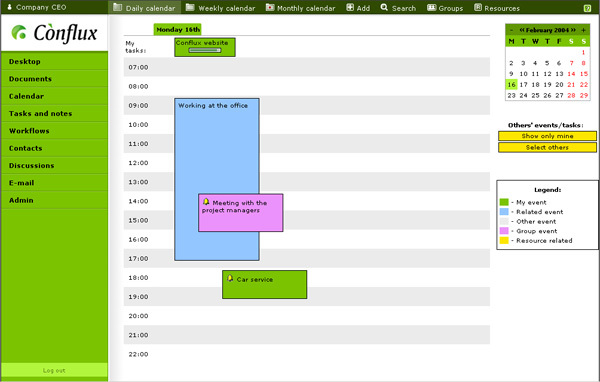This screenshot has width=600, height=382.
Task: Open the Admin section
Action: coord(54,200)
